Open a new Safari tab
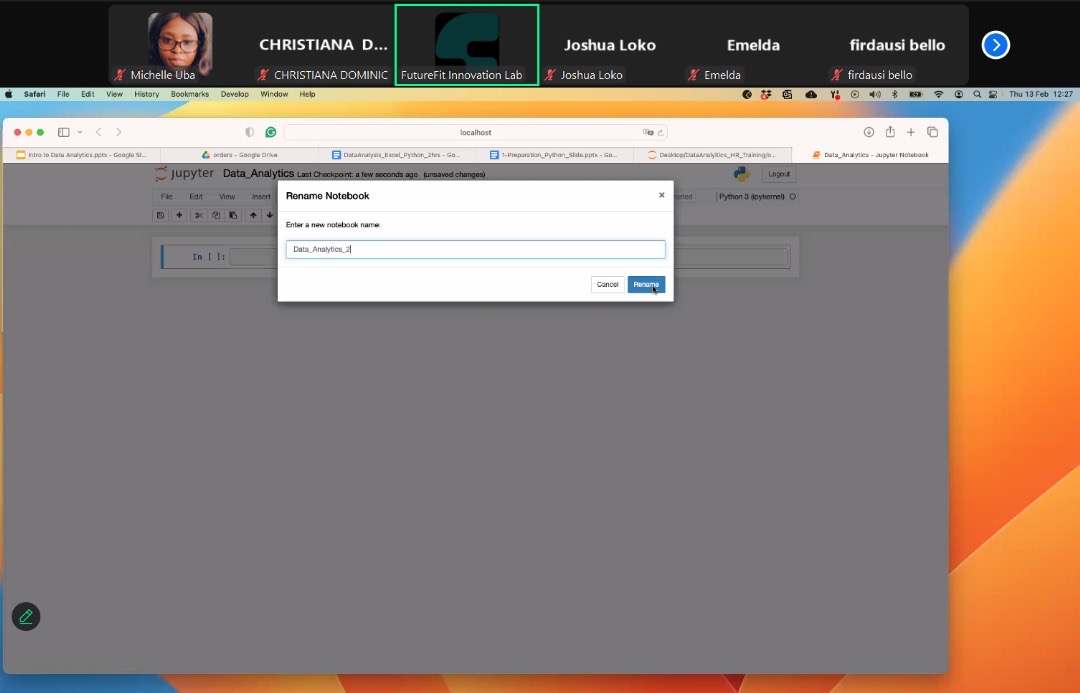 (x=911, y=132)
